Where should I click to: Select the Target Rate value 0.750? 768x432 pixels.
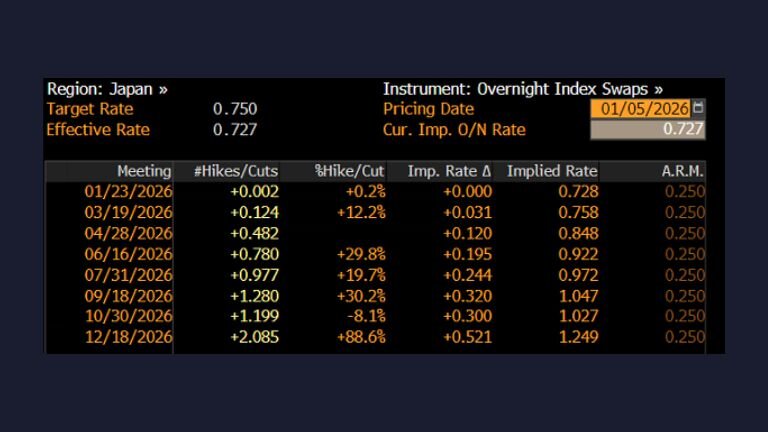pos(235,109)
